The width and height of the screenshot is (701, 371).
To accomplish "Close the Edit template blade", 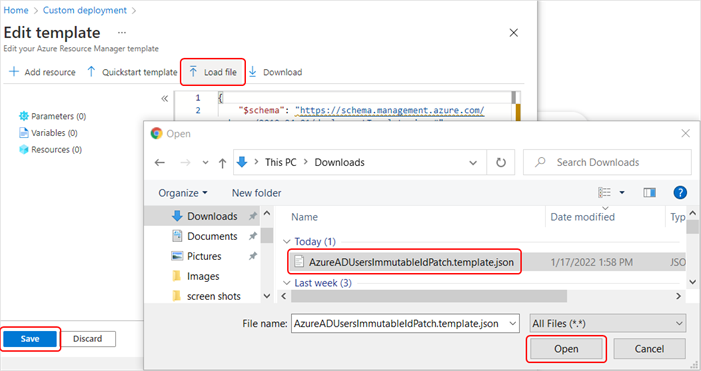I will coord(514,33).
